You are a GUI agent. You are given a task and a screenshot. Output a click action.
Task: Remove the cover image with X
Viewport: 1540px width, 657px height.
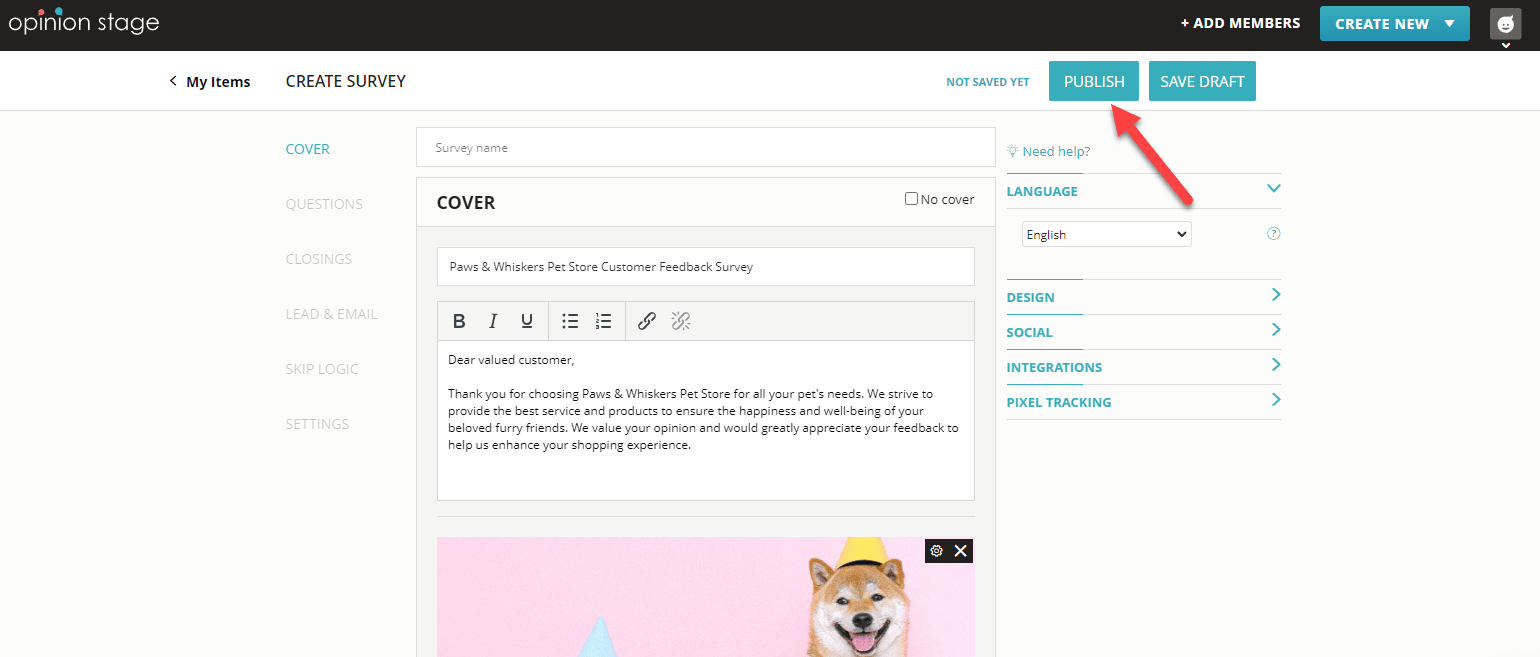click(x=961, y=551)
